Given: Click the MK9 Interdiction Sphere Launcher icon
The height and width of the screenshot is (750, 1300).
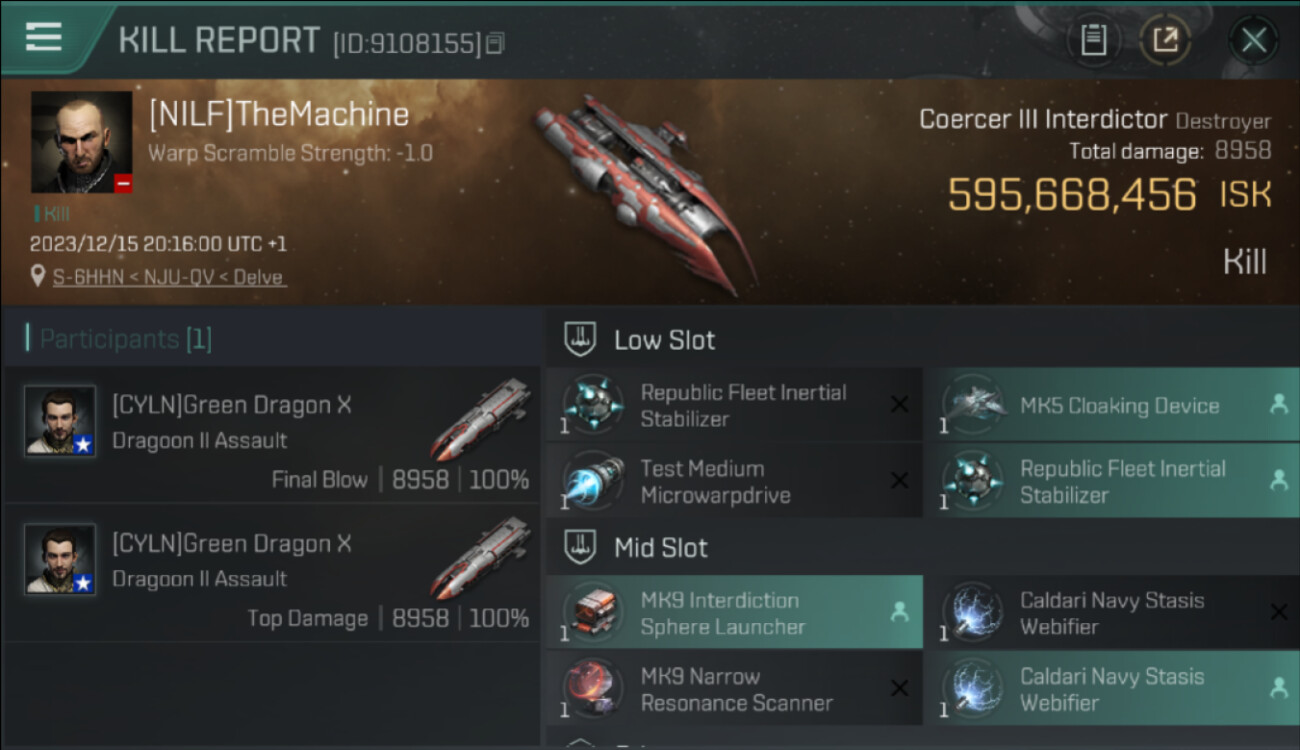Looking at the screenshot, I should point(591,612).
